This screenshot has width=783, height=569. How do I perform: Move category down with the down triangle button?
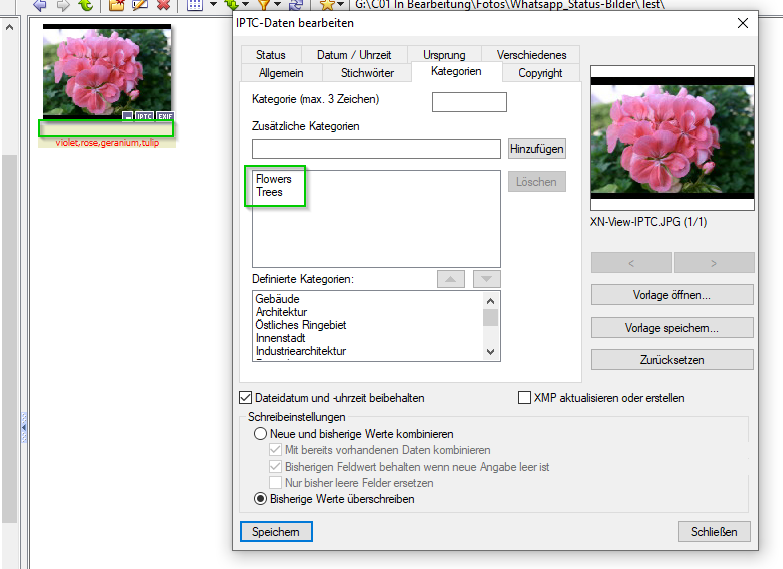tap(487, 279)
